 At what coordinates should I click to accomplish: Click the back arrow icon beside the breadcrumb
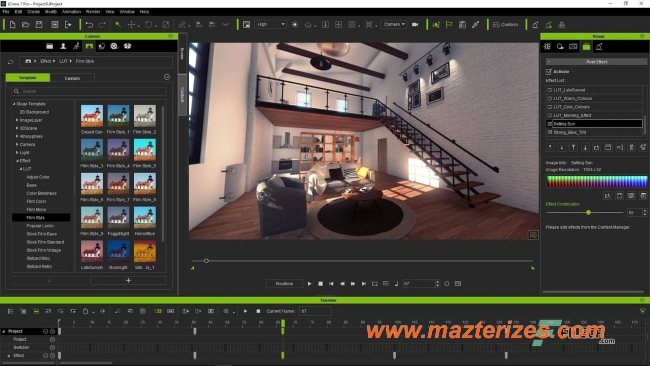point(10,62)
